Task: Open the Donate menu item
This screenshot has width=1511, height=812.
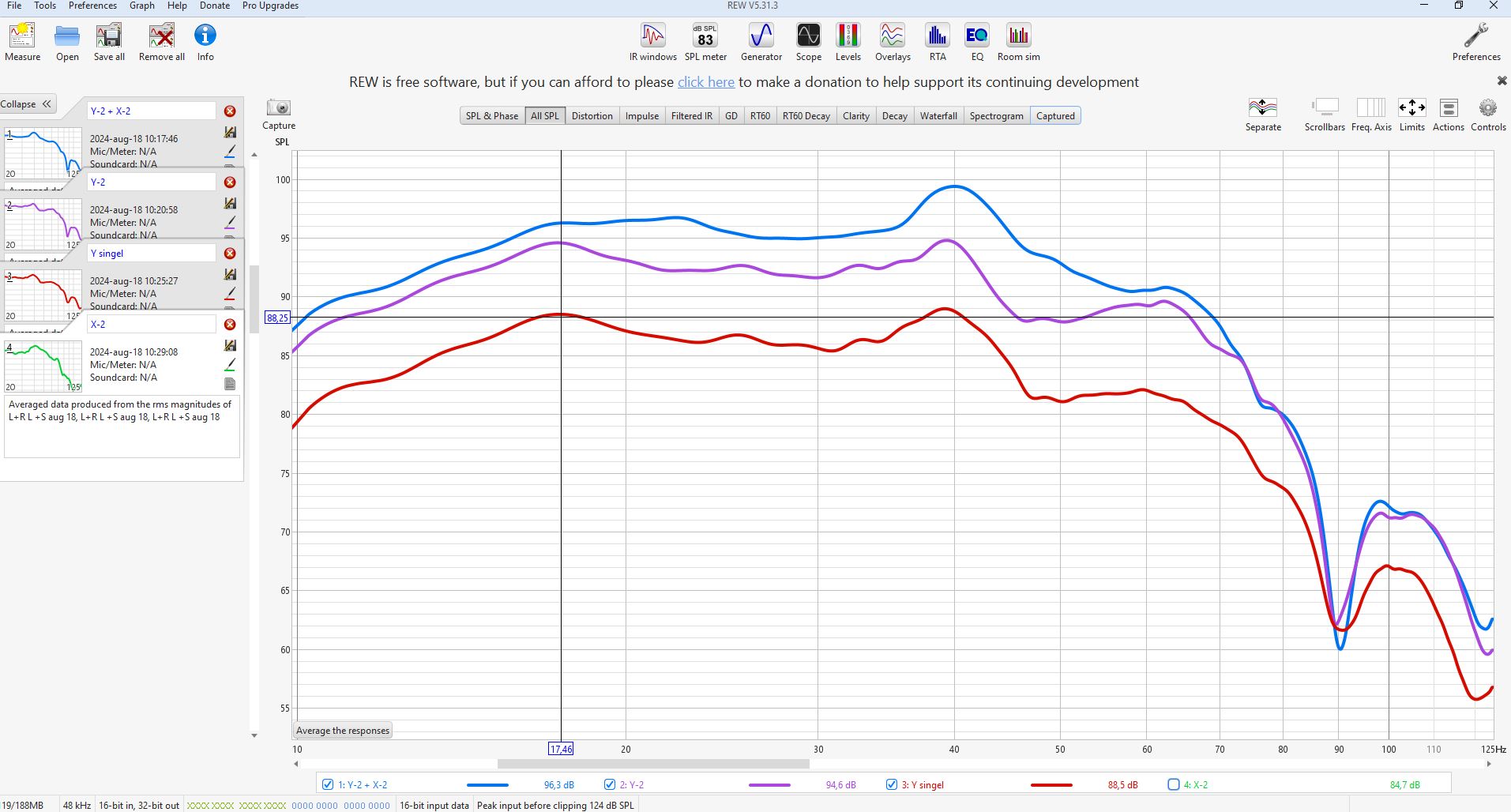Action: tap(215, 6)
